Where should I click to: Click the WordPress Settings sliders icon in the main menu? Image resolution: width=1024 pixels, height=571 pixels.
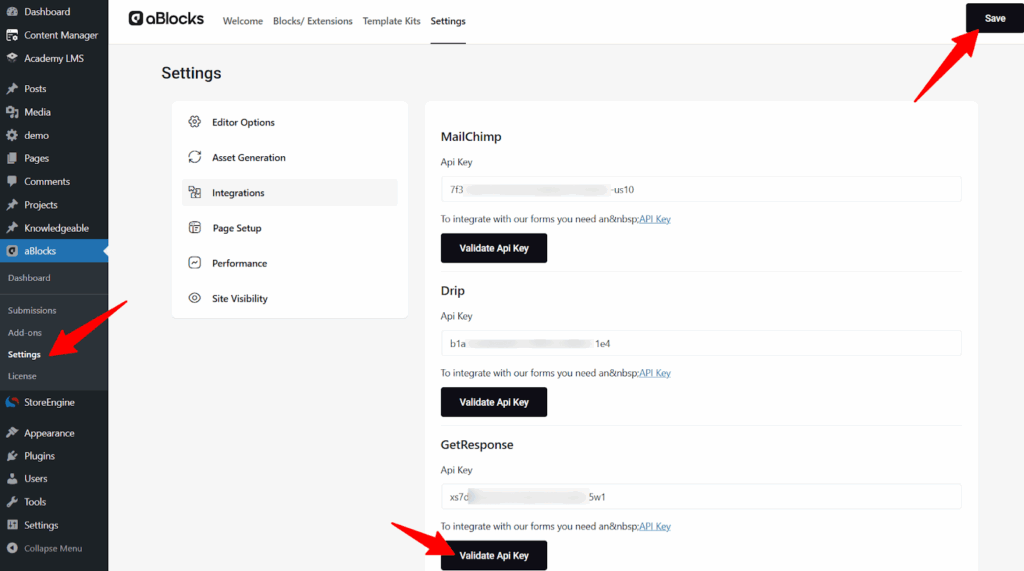(12, 525)
